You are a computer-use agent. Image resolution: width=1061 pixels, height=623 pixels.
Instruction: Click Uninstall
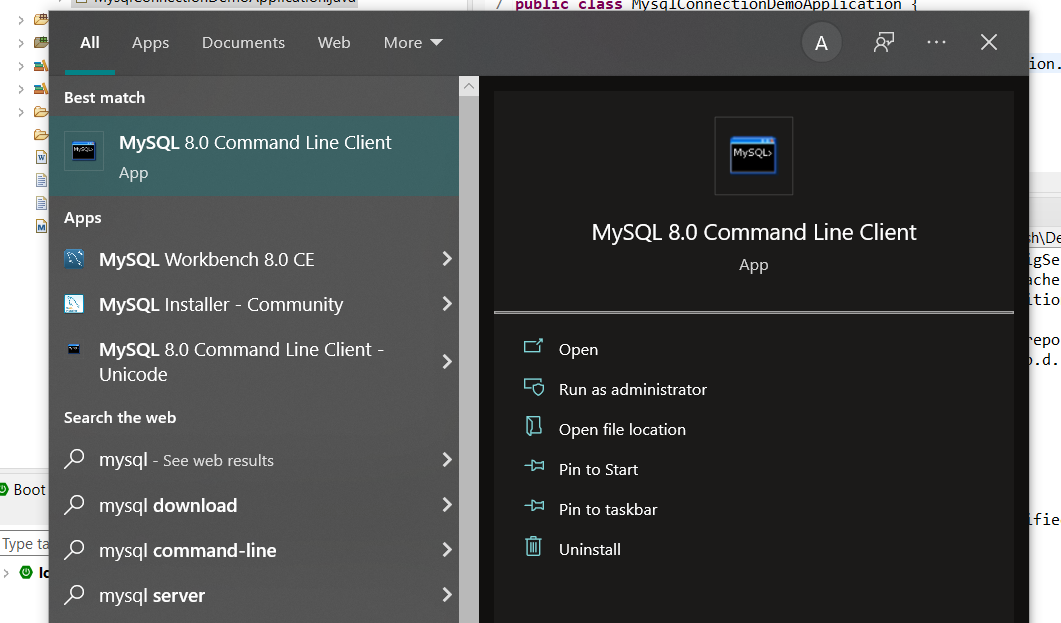coord(589,549)
